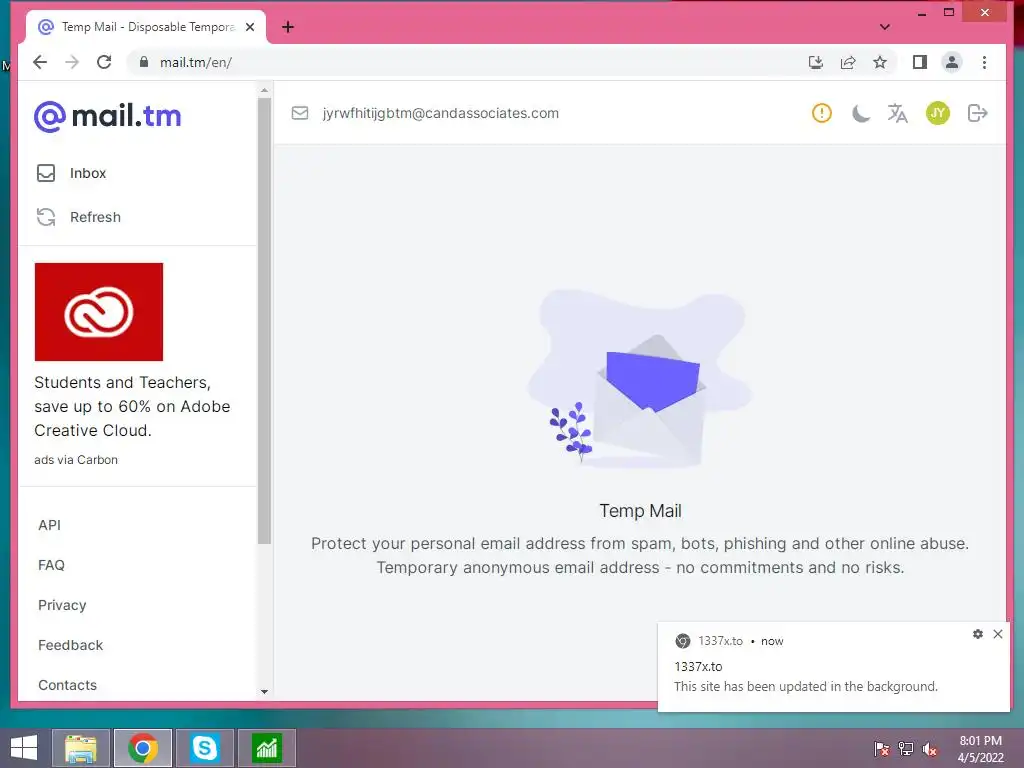Click the sidebar scroll up arrow
This screenshot has width=1024, height=768.
tap(264, 90)
